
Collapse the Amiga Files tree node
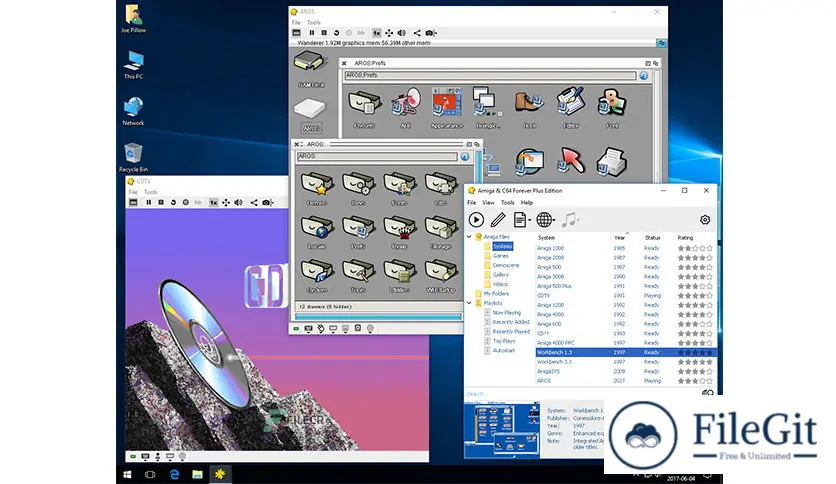470,237
